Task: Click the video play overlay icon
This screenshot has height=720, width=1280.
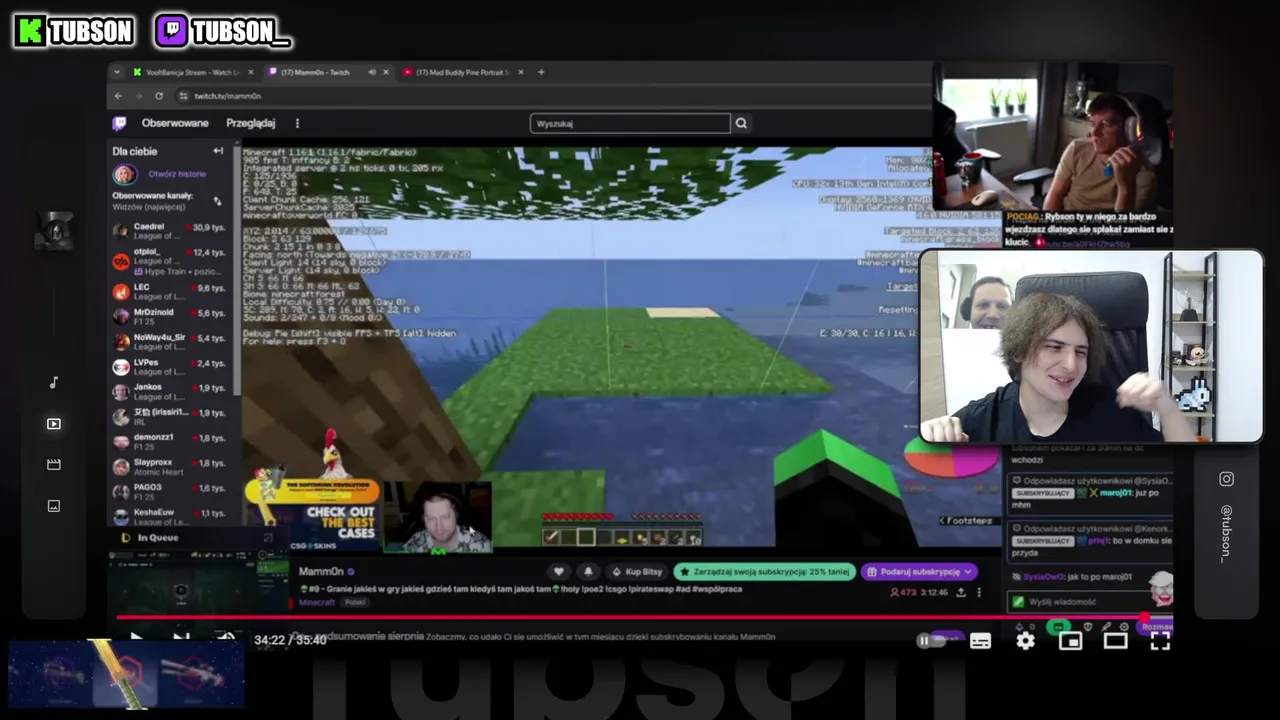Action: 54,424
